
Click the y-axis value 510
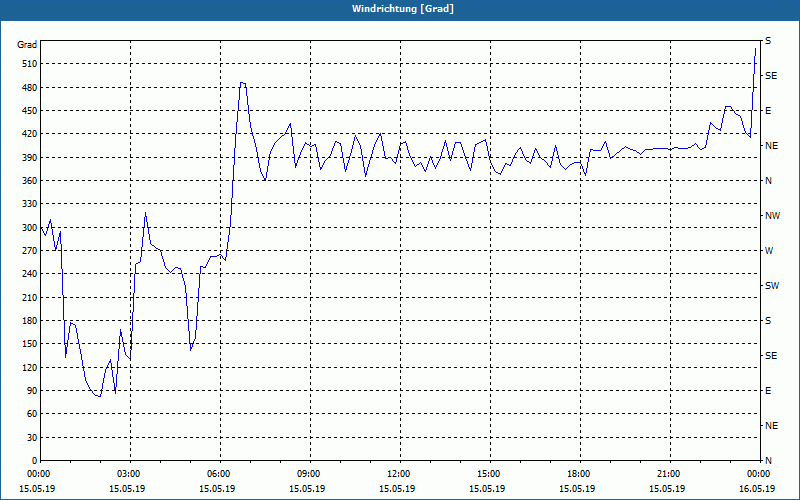click(x=30, y=64)
